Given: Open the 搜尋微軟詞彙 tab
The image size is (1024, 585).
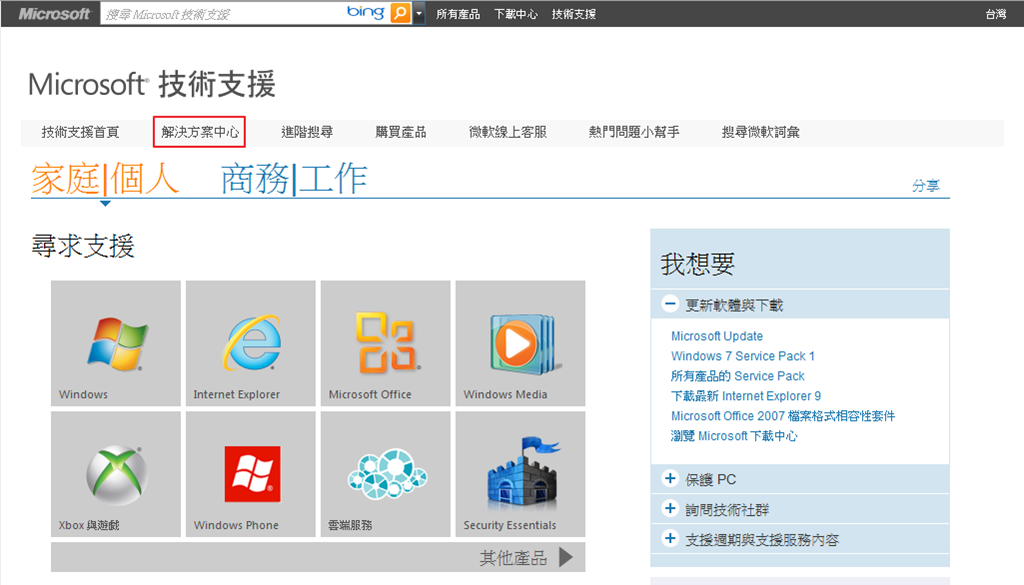Looking at the screenshot, I should [761, 132].
